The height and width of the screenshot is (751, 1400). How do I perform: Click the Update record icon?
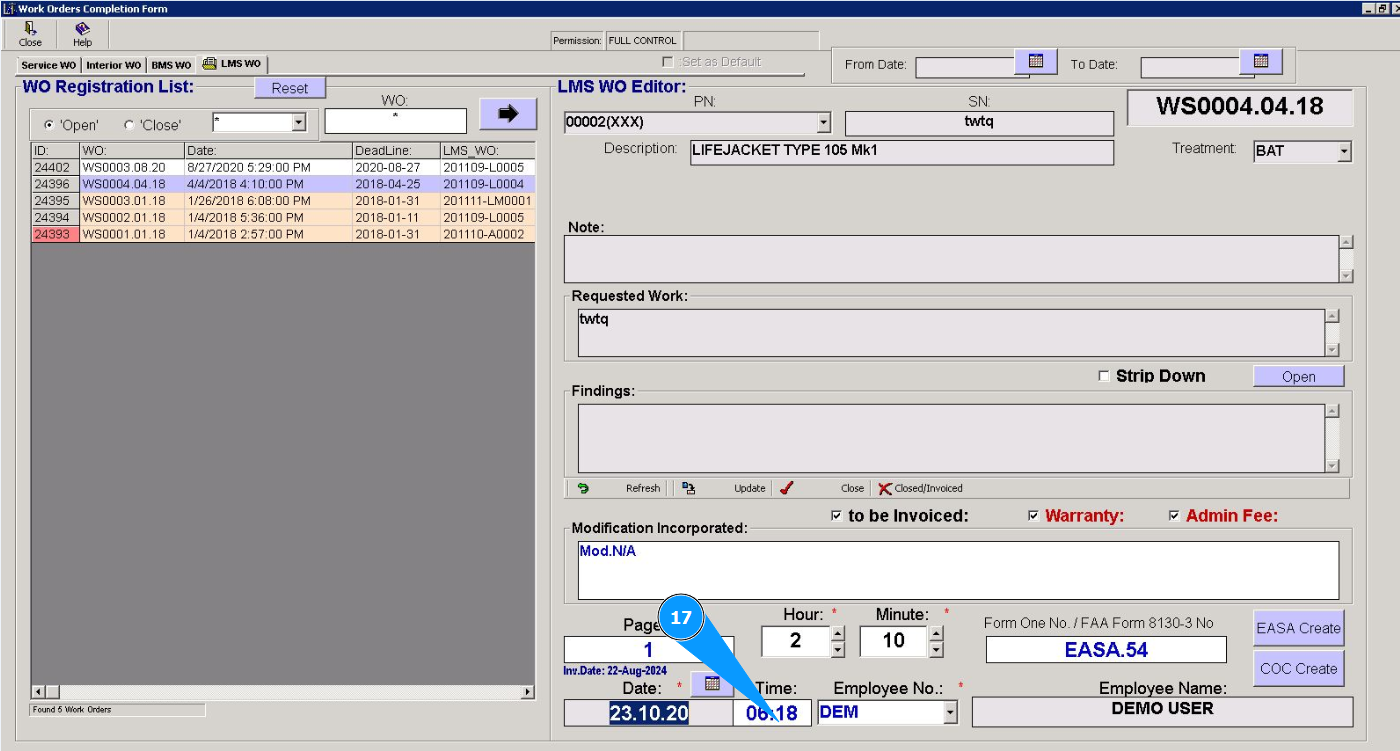[x=688, y=488]
